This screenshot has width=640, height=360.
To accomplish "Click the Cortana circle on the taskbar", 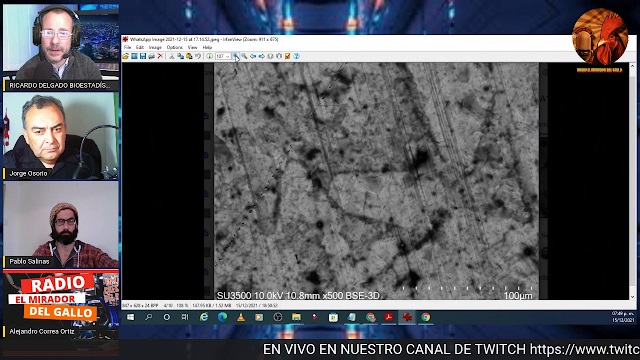I will 167,317.
